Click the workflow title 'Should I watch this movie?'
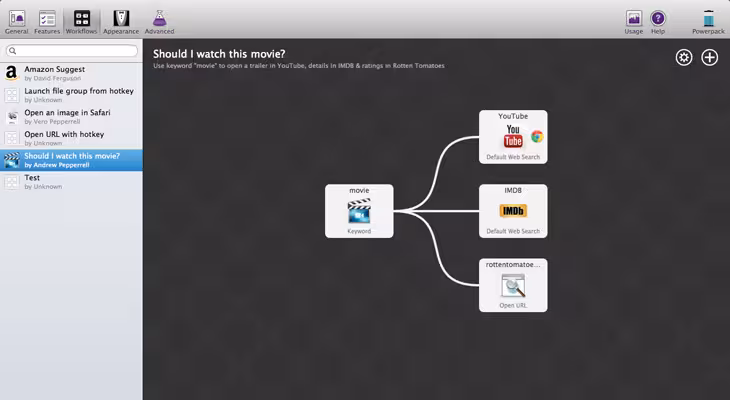Screen dimensions: 730x400 tap(219, 54)
